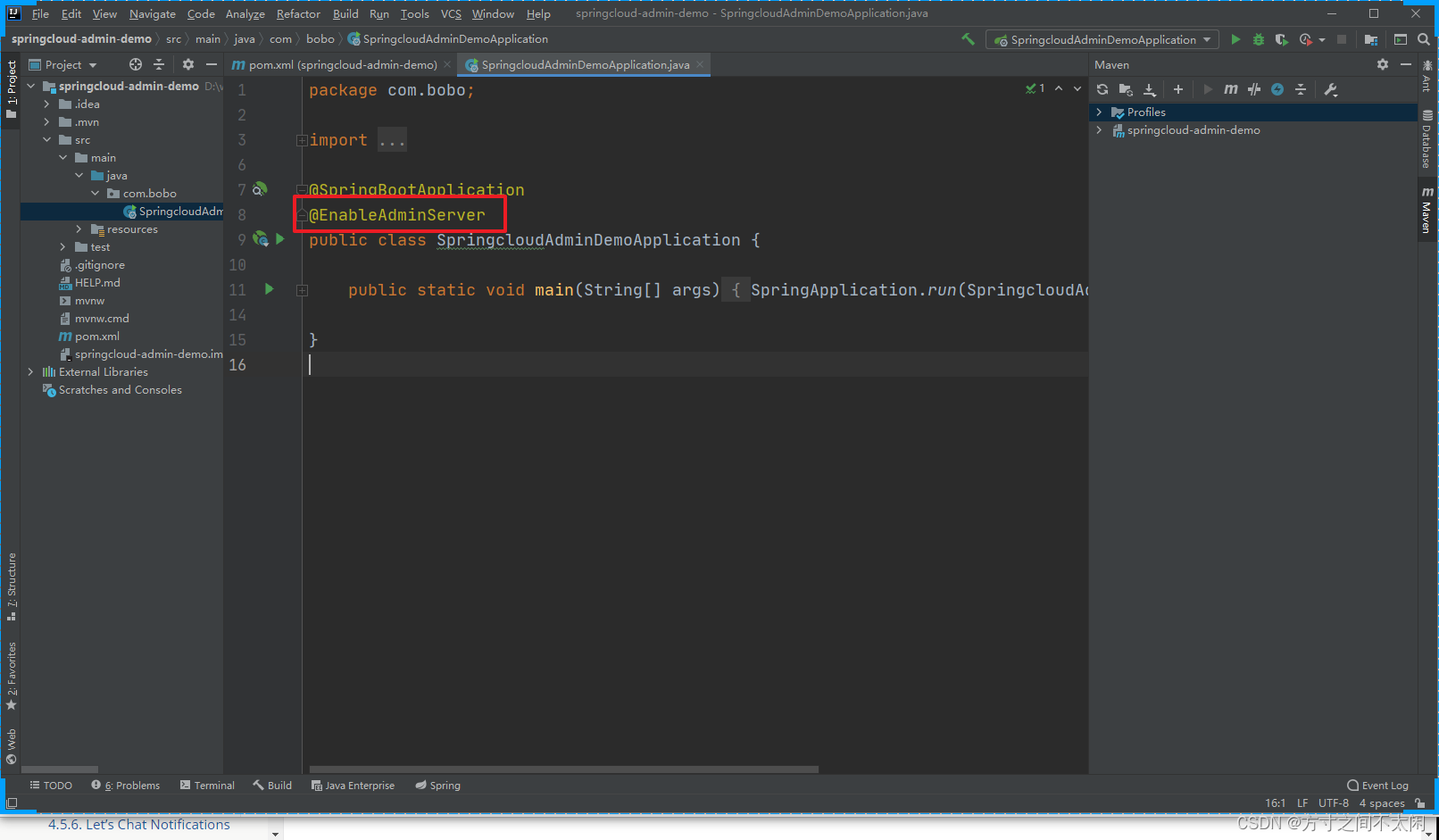
Task: Run SpringcloudAdminDemoApplication with green play button
Action: (1235, 39)
